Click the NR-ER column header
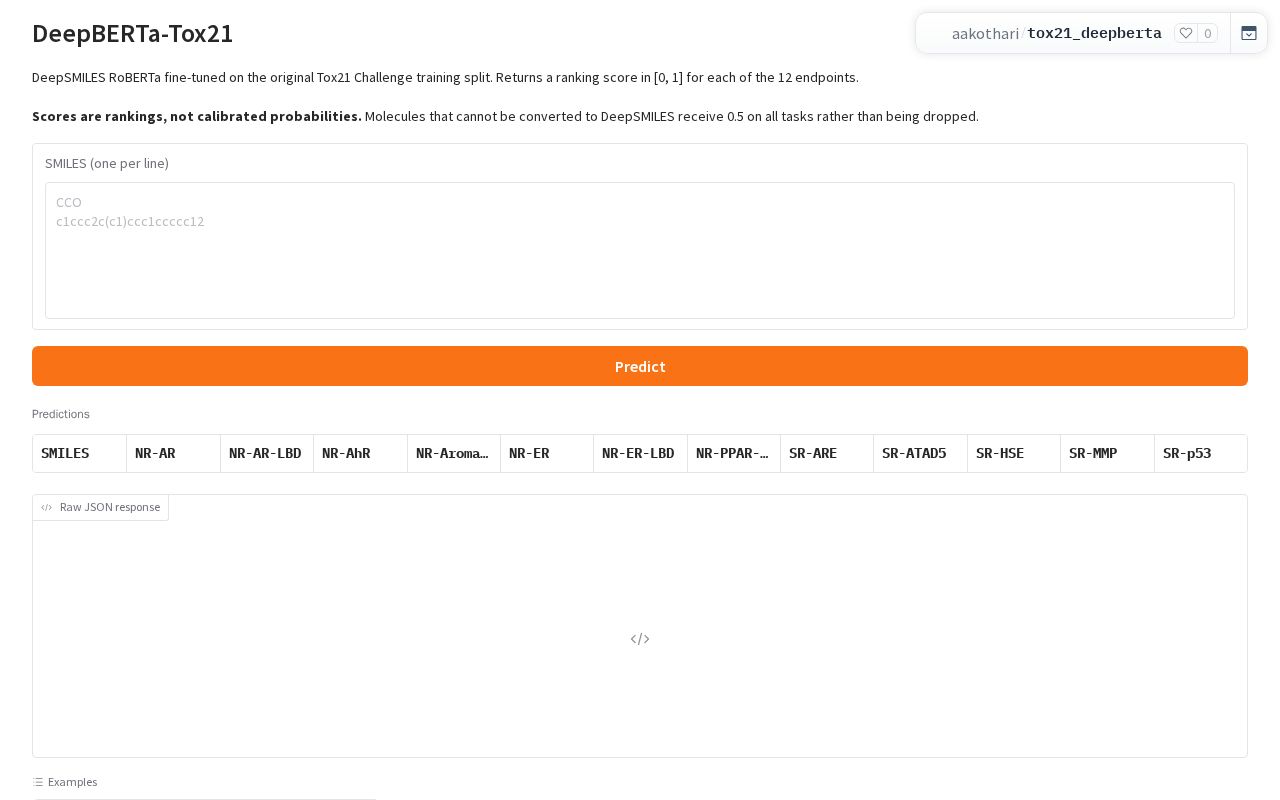Screen dimensions: 1280x800 click(x=547, y=453)
